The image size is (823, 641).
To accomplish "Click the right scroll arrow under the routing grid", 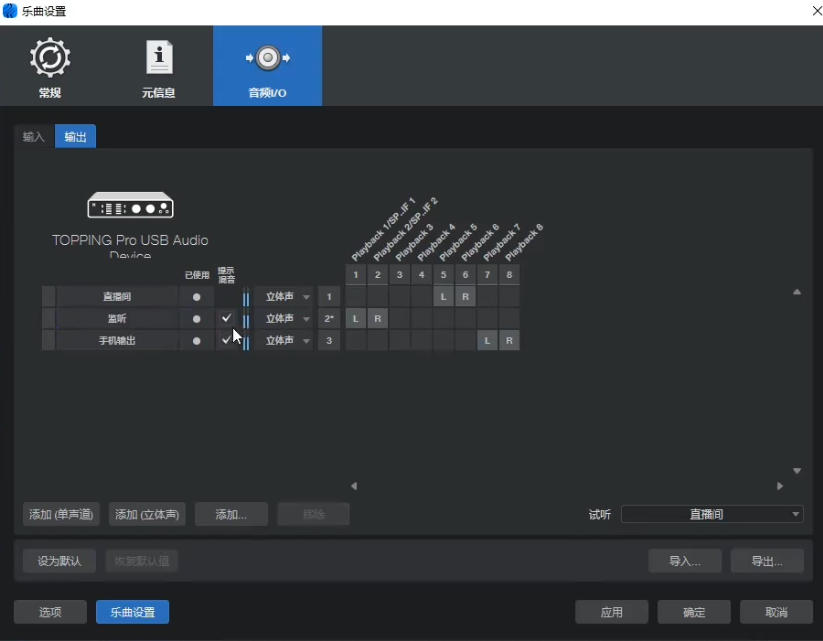I will pos(780,486).
